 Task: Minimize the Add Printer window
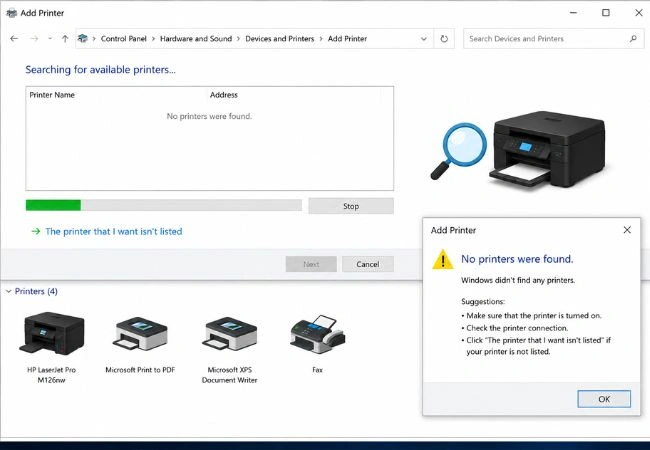pyautogui.click(x=573, y=12)
